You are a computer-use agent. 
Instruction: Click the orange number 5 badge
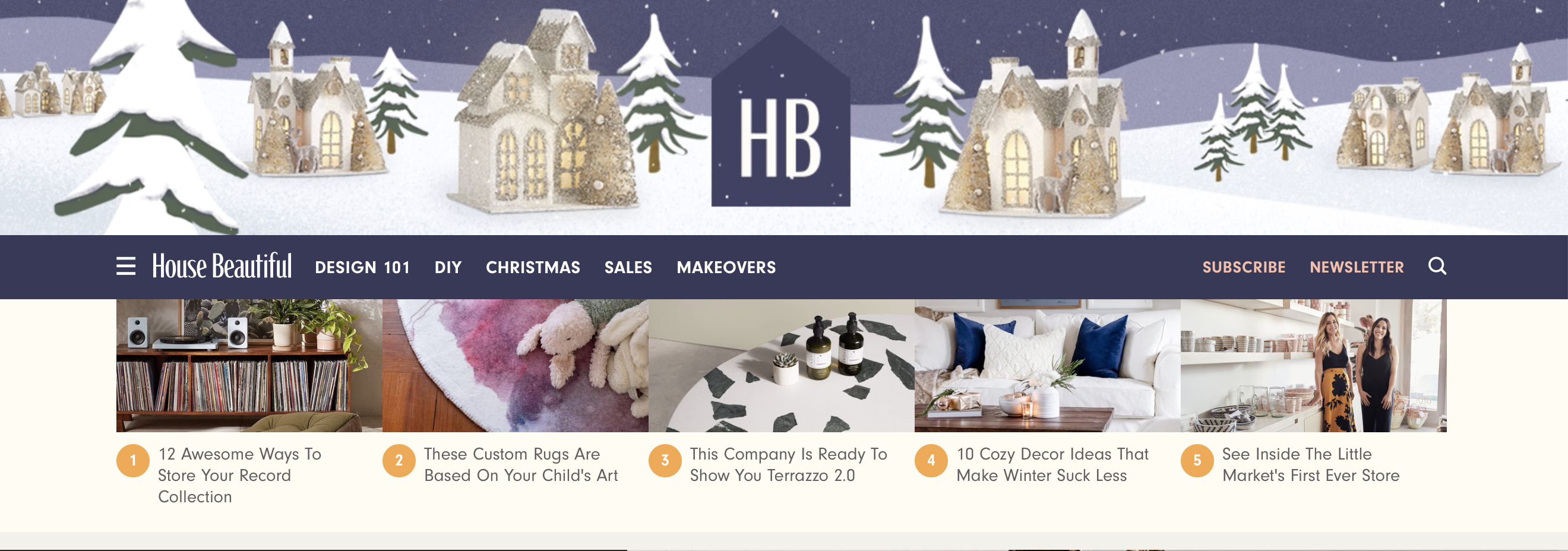1197,460
